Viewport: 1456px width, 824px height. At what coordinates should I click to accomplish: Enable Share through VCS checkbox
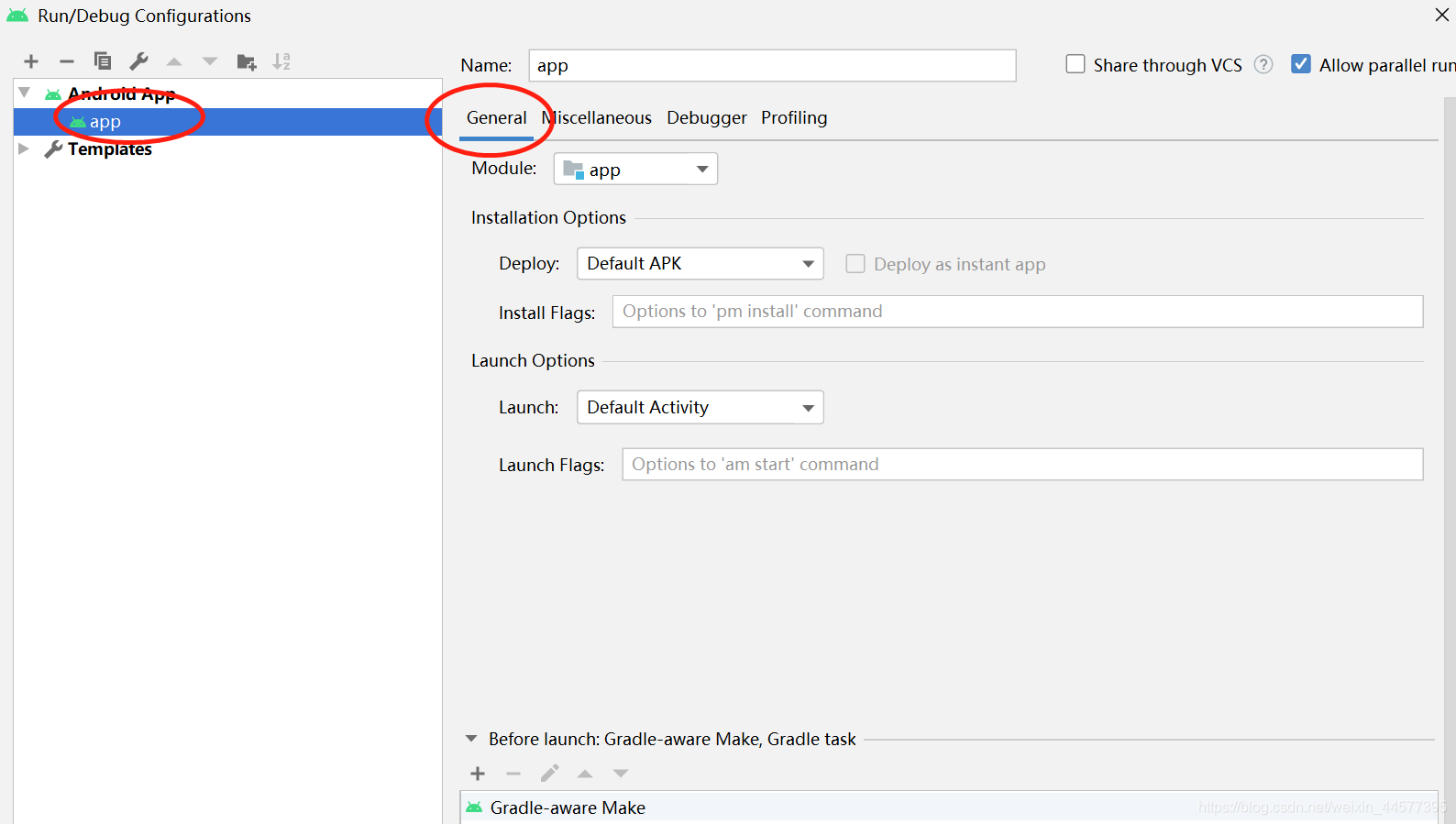(1075, 64)
